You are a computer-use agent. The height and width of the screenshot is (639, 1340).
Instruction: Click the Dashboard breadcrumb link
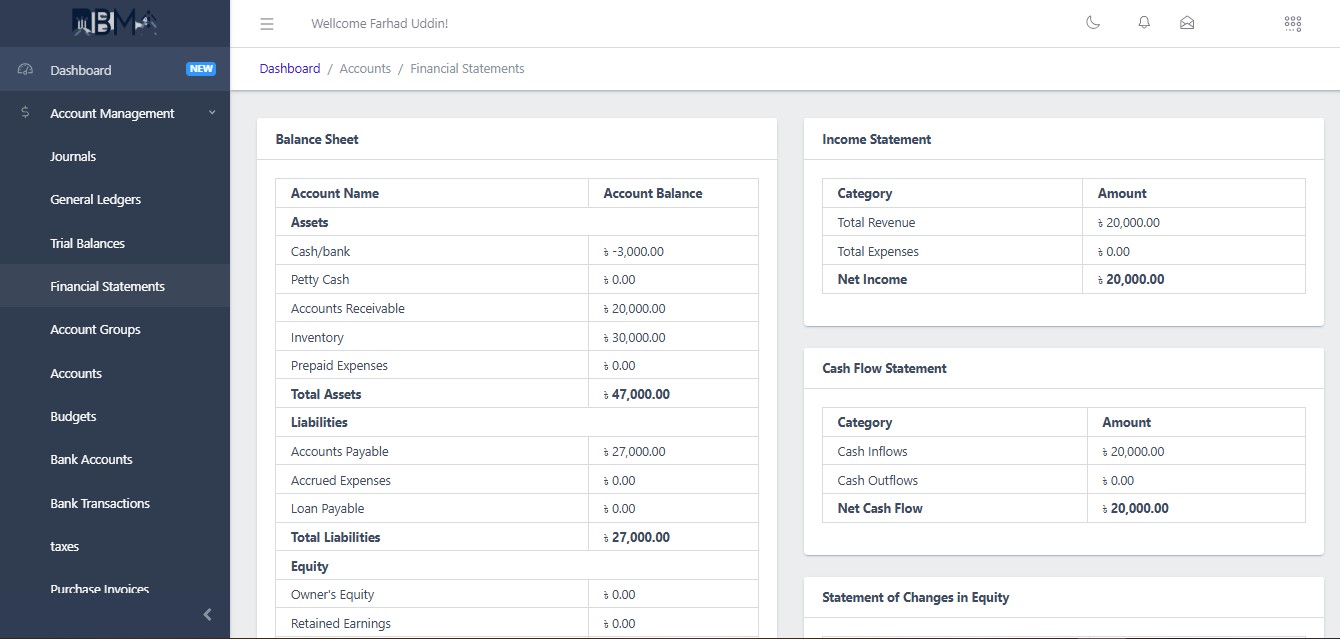tap(290, 69)
